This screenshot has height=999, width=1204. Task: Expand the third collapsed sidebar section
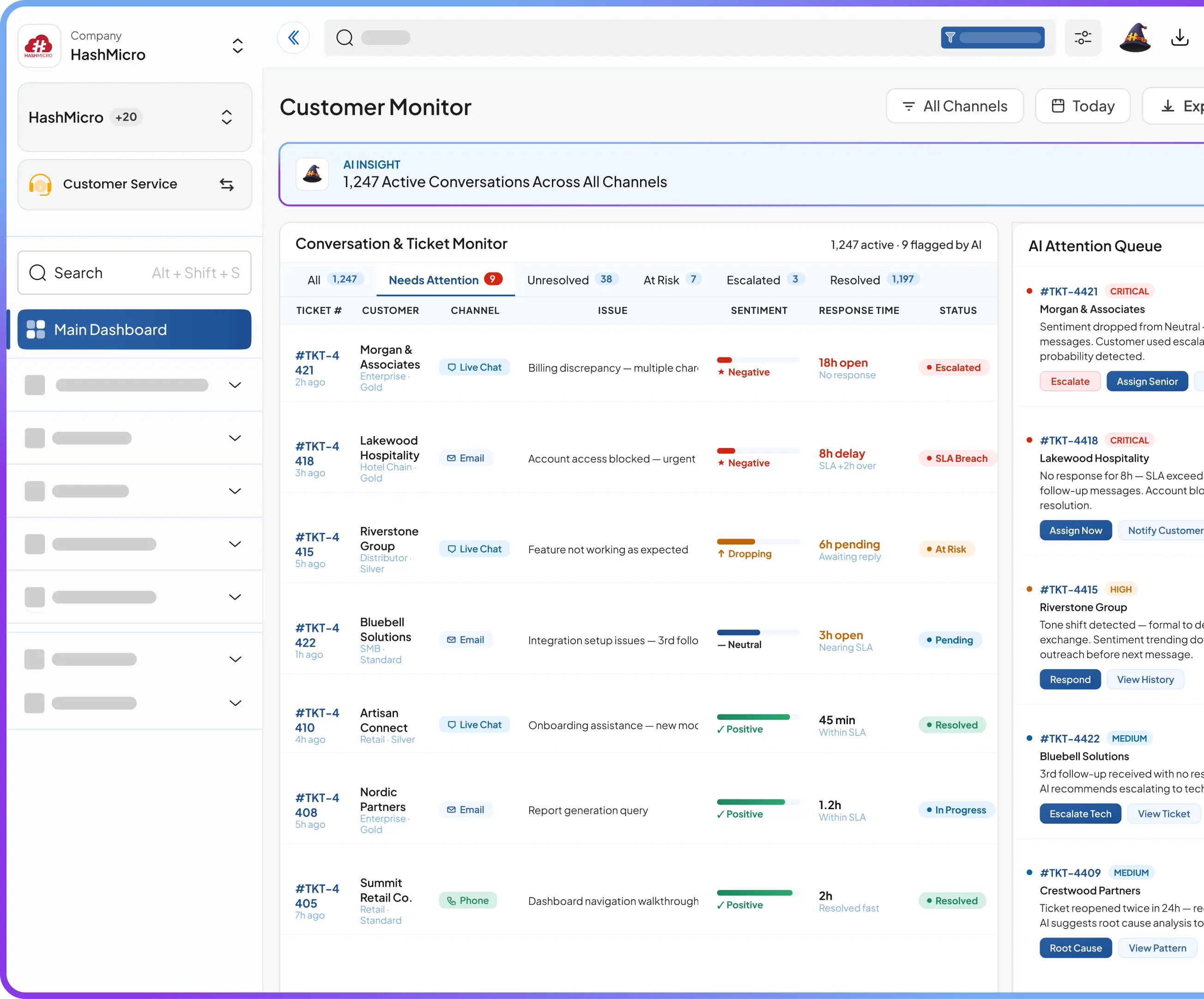pyautogui.click(x=235, y=491)
